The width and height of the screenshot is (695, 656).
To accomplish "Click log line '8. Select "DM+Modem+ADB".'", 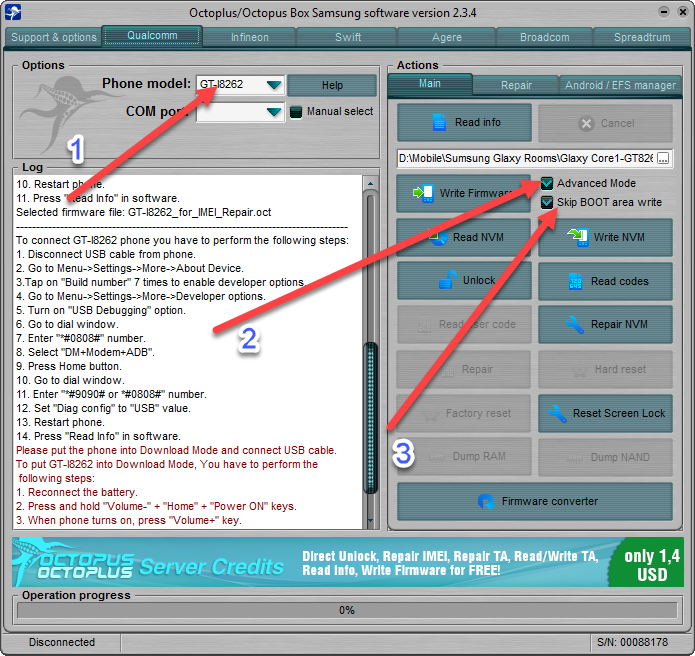I will (x=85, y=352).
